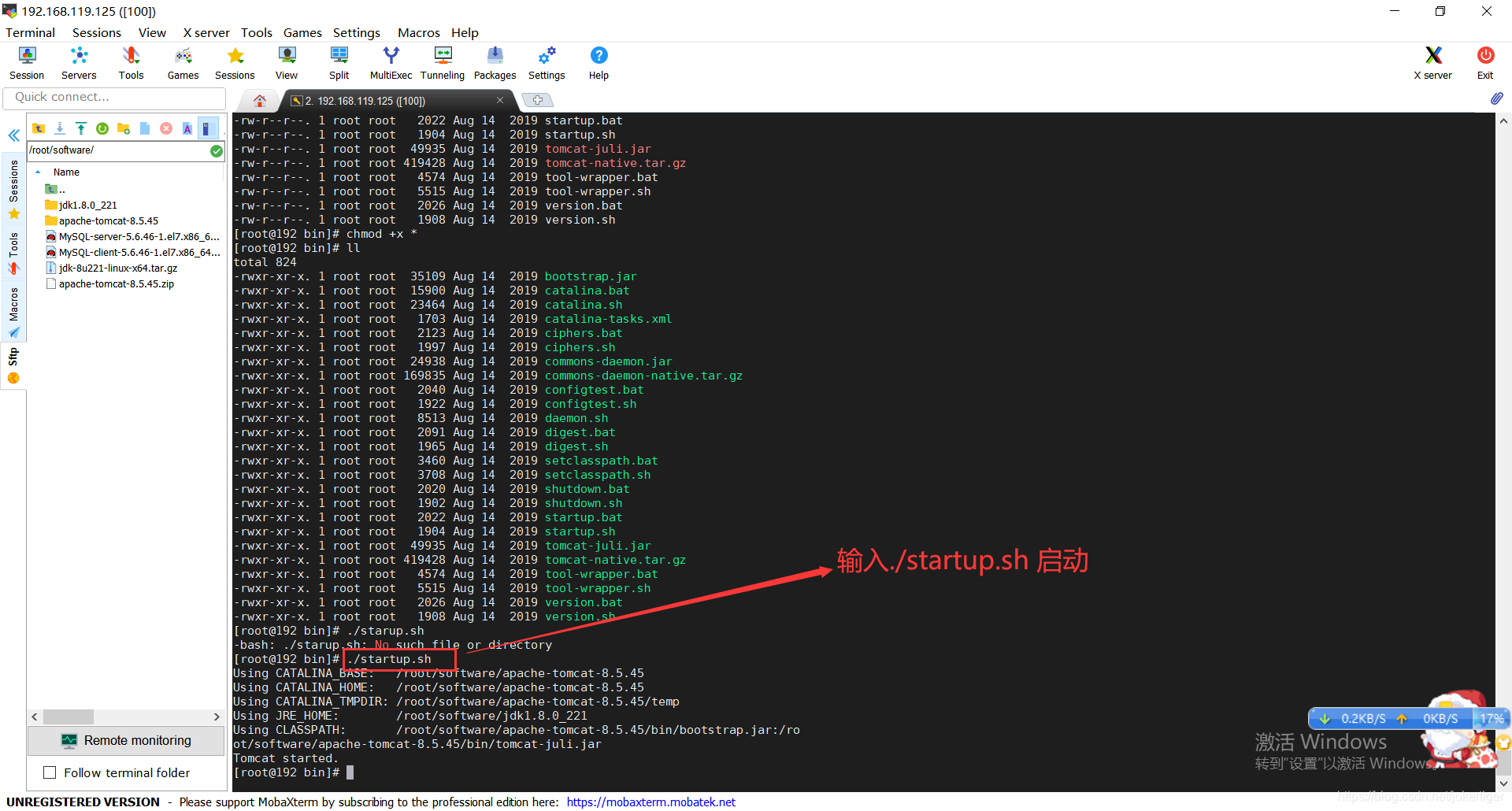Click the /root/software/ path field
This screenshot has height=811, width=1512.
118,150
